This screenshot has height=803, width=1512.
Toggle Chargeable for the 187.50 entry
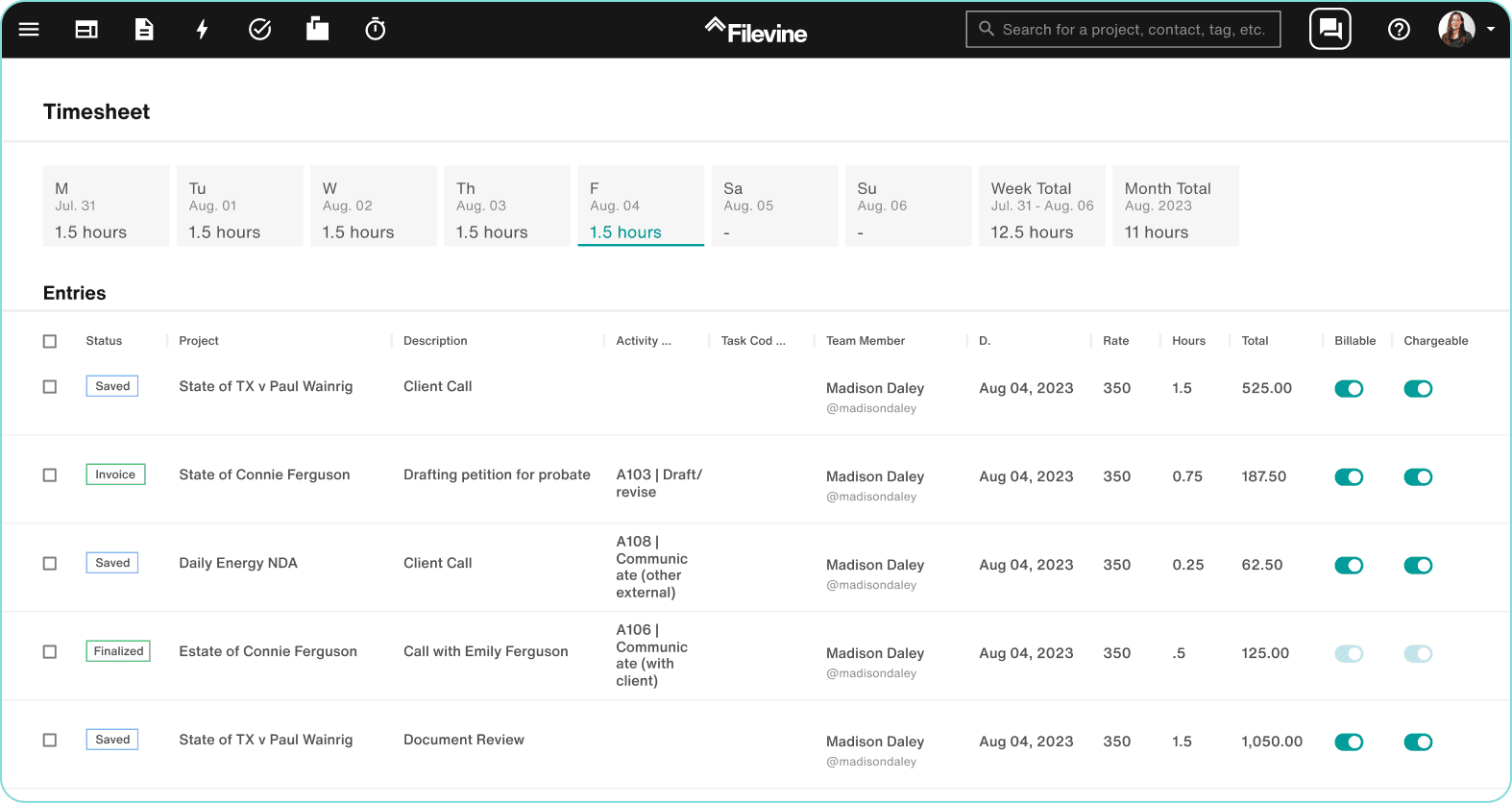click(x=1418, y=477)
